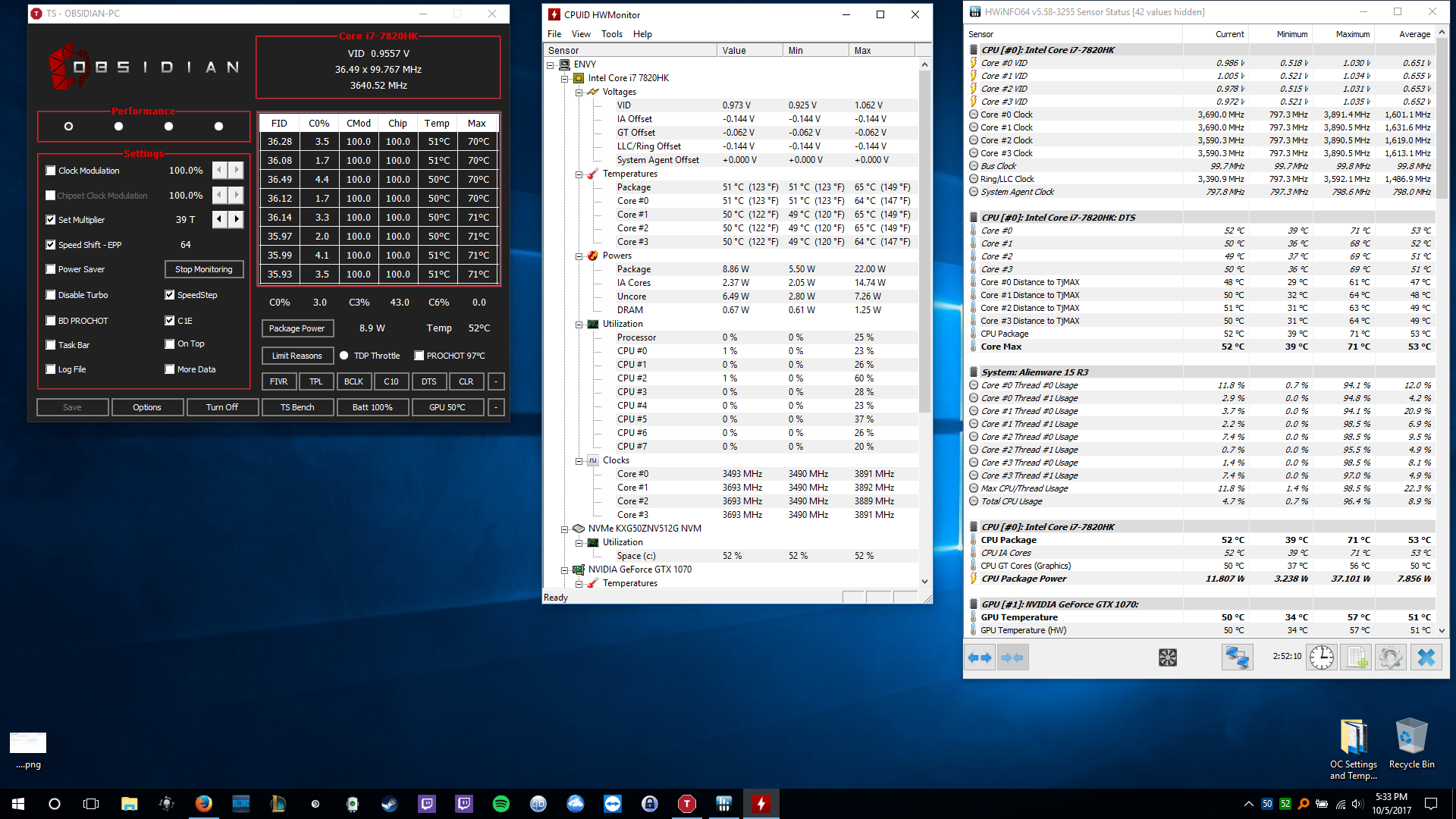Screen dimensions: 1456x819
Task: Open HWiNFO remote network computers icon
Action: [x=1237, y=657]
